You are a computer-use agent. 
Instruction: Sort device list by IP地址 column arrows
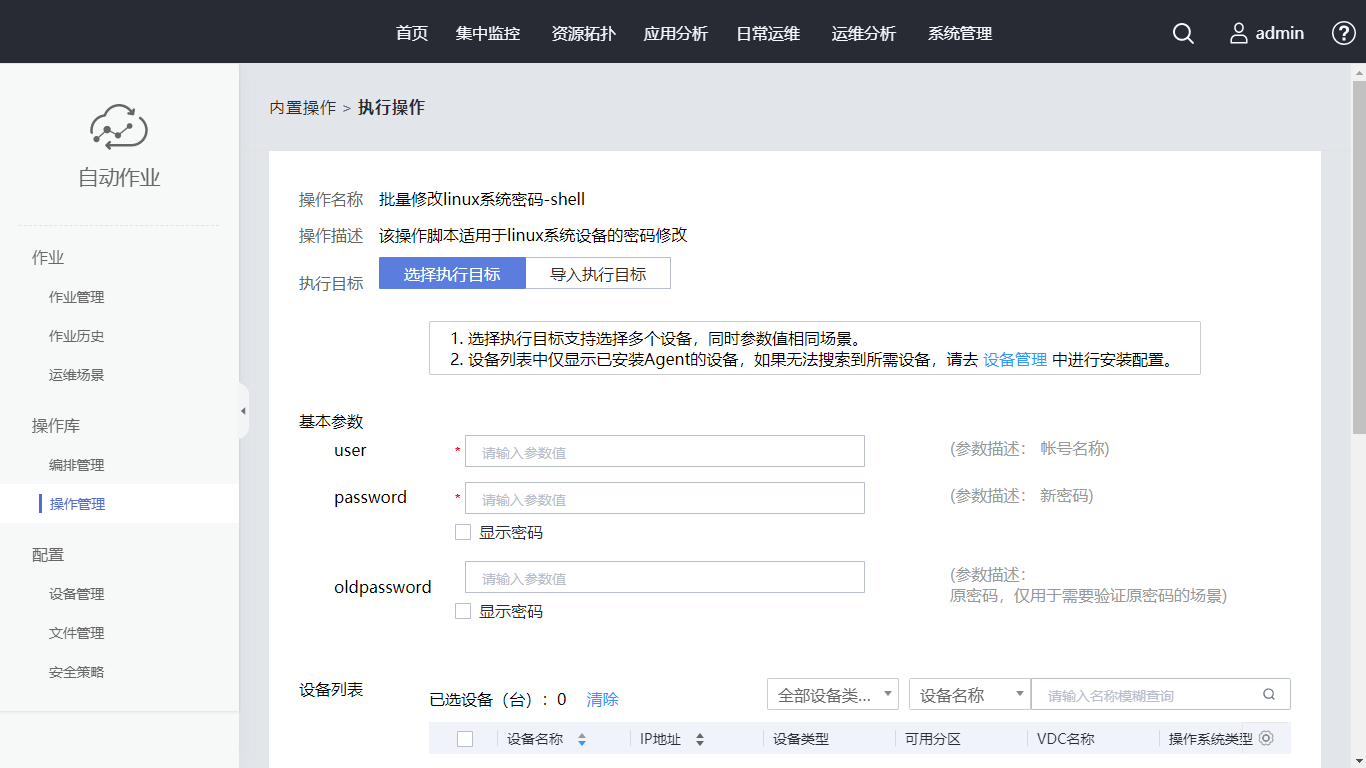(700, 740)
